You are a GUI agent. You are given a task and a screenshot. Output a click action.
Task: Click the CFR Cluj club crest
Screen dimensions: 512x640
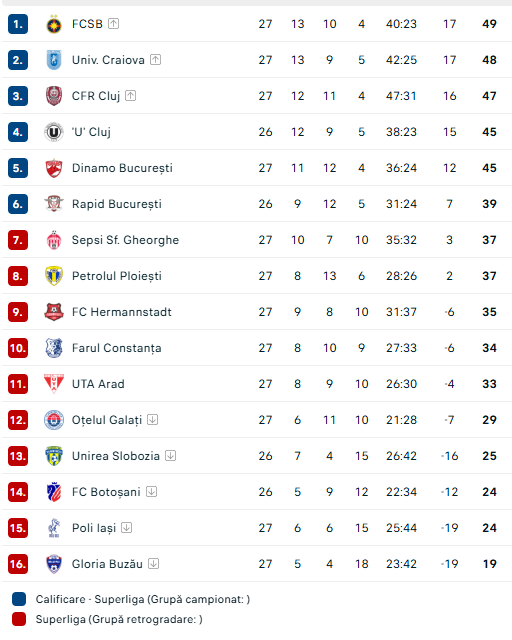tap(53, 96)
